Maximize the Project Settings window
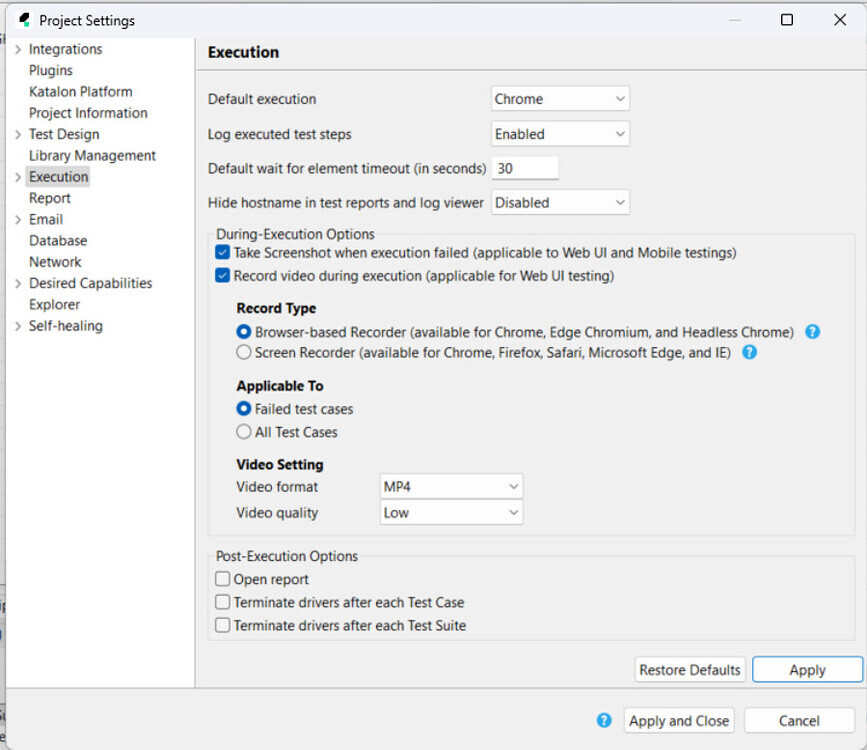 click(x=787, y=20)
